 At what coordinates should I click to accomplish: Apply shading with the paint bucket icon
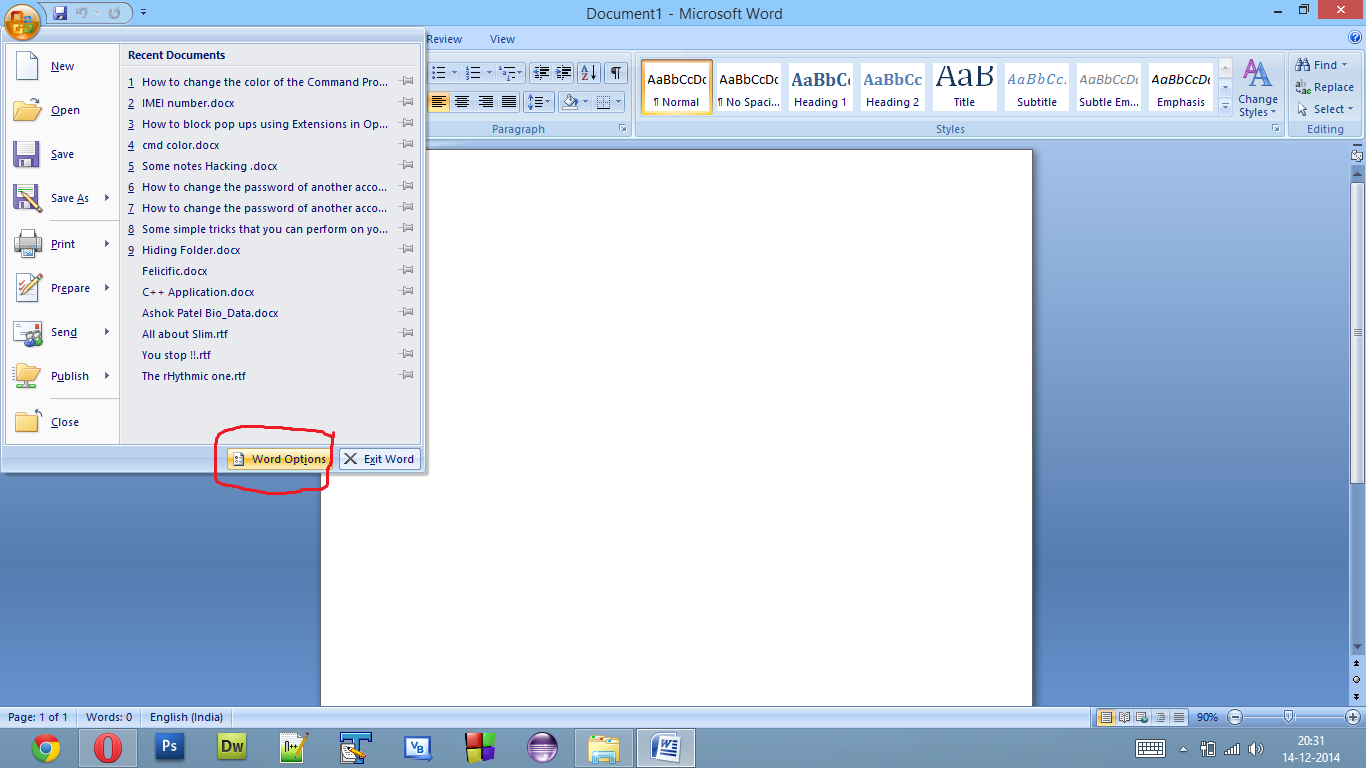coord(570,102)
